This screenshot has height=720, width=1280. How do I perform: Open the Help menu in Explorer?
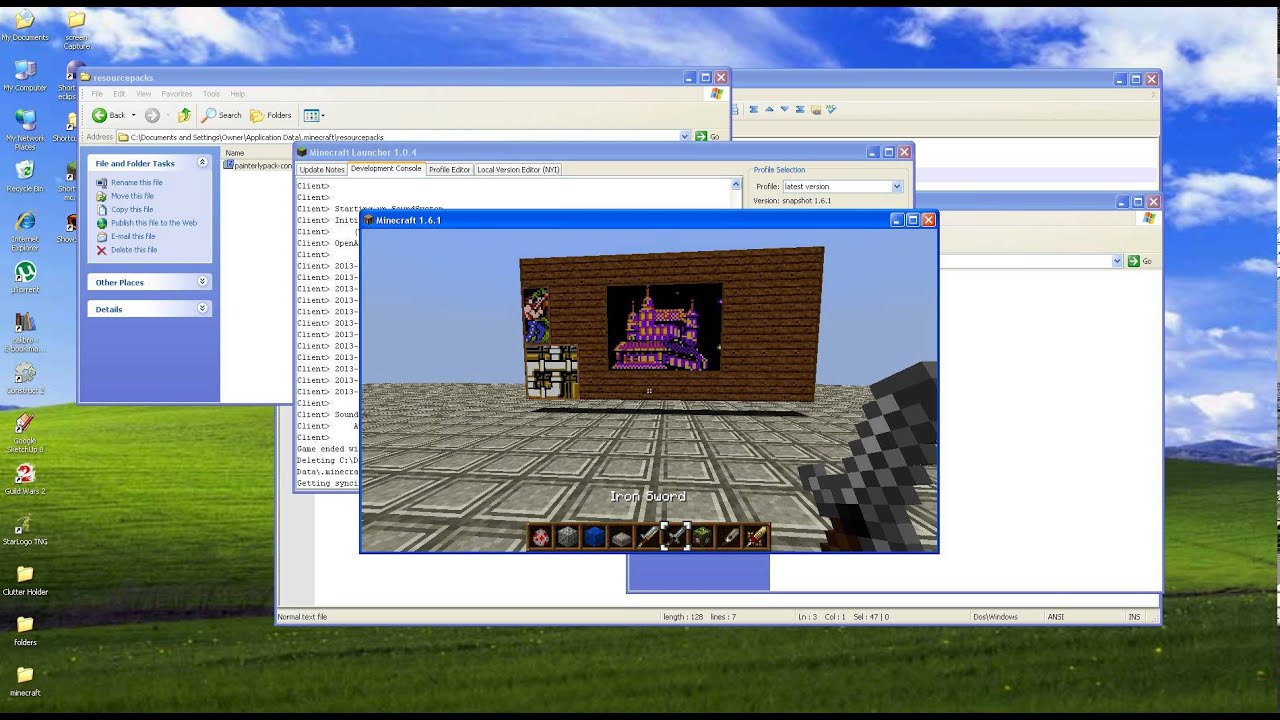coord(237,94)
